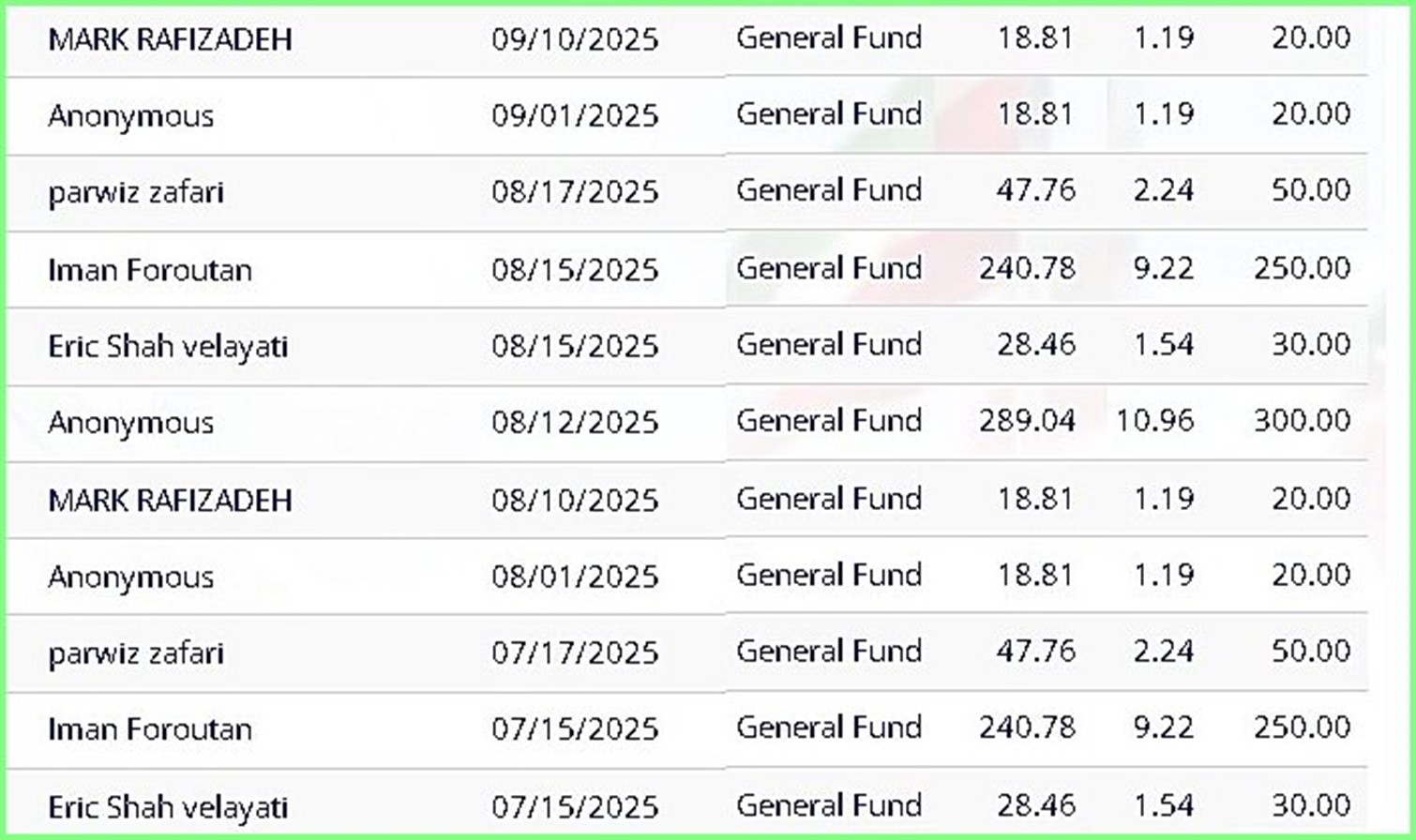Select parwiz zafari's name on the 07/17/2025 row
The image size is (1416, 840).
[x=136, y=653]
